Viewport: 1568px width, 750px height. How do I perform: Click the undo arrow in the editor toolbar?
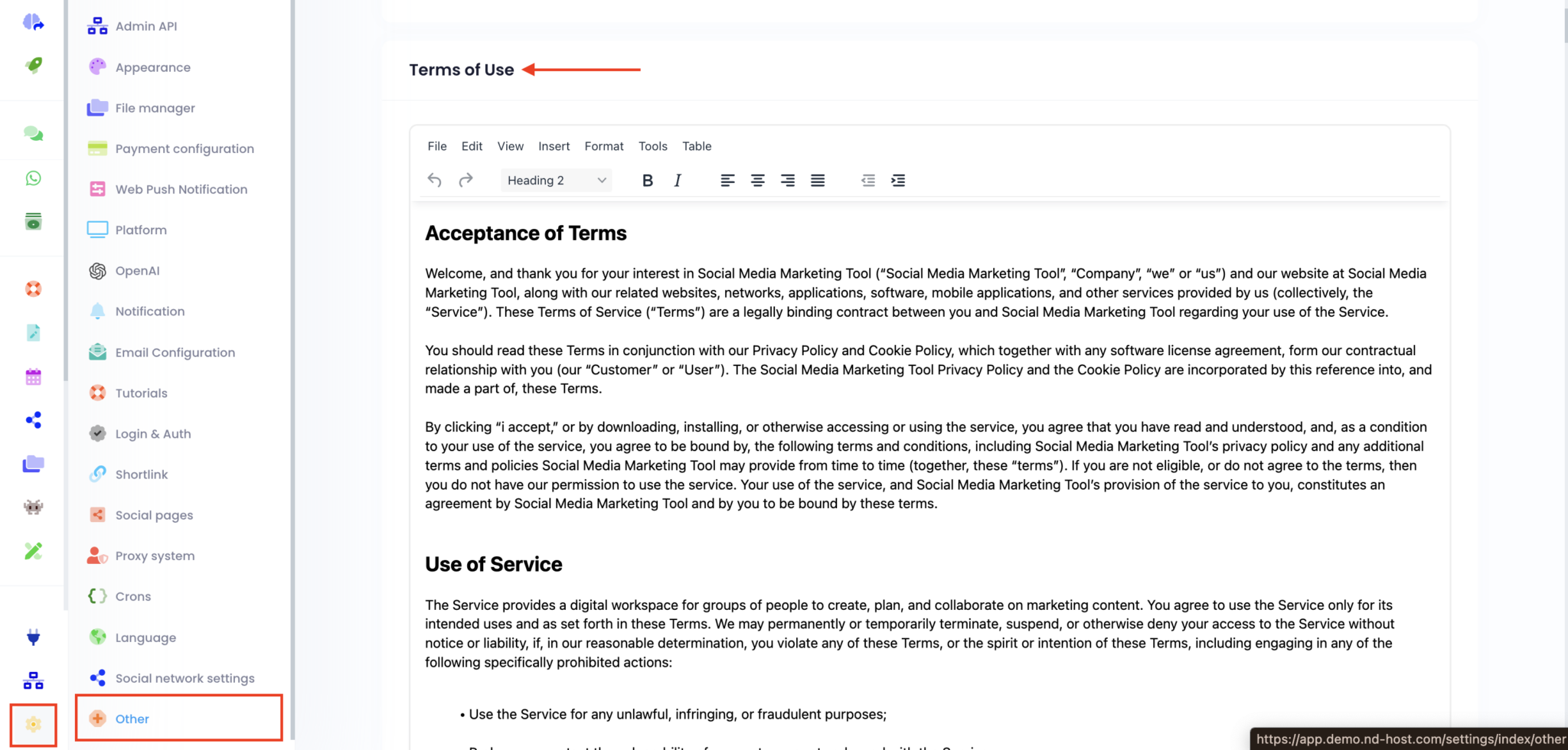435,181
